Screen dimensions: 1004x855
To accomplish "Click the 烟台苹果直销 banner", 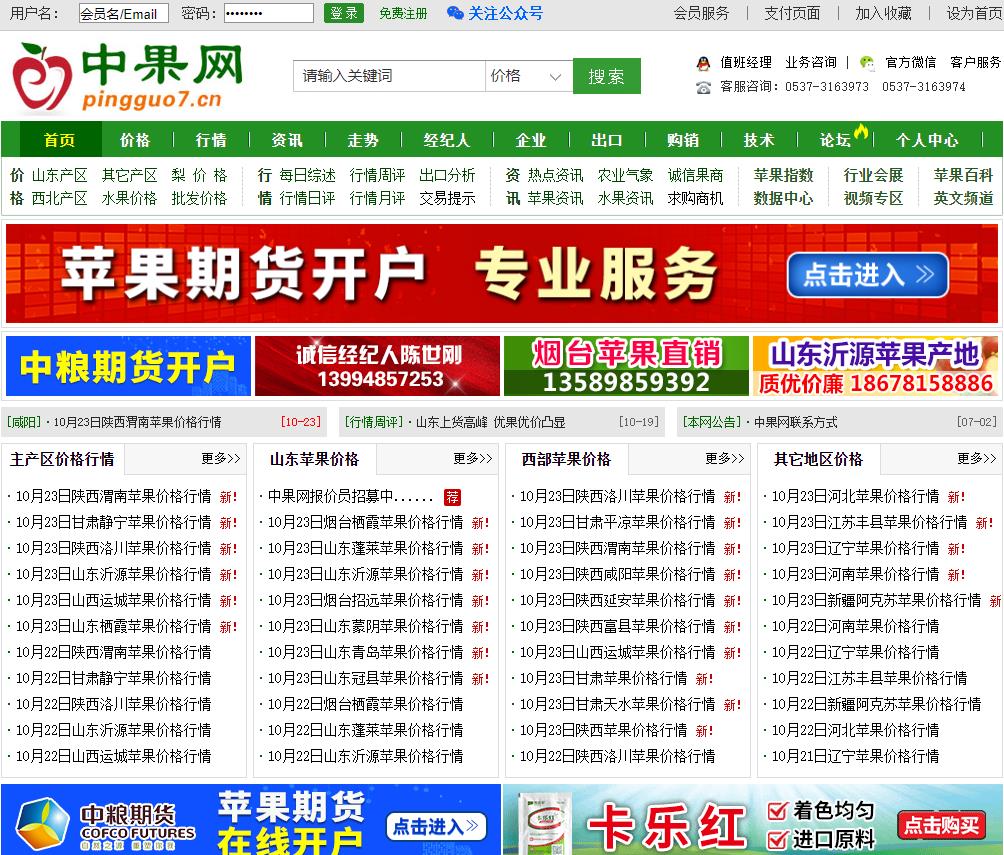I will [x=626, y=366].
